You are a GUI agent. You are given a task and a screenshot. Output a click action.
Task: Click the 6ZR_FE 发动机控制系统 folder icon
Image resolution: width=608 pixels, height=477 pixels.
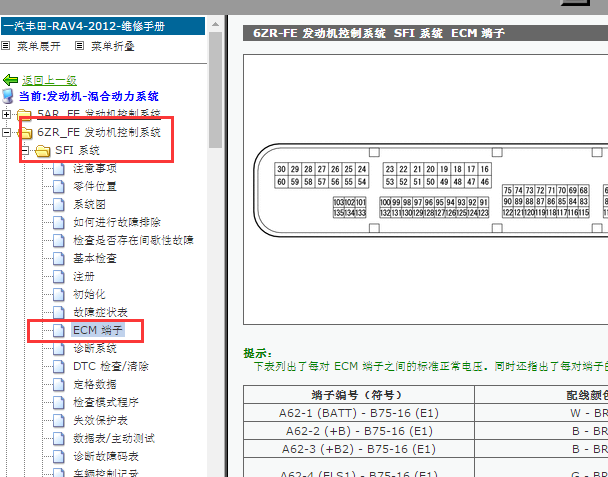(25, 133)
